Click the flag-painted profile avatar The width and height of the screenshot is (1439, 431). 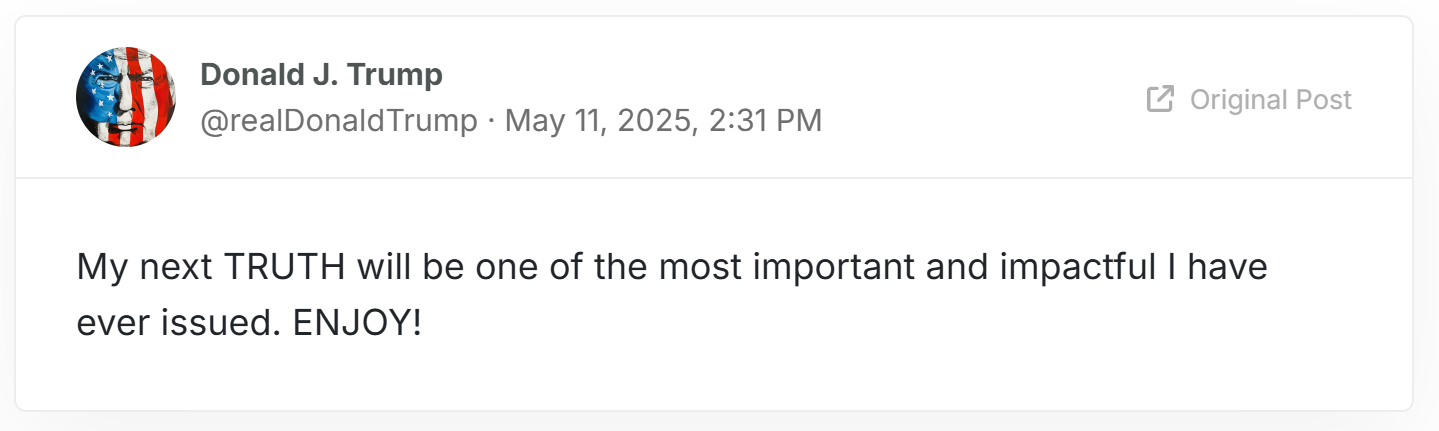point(126,97)
